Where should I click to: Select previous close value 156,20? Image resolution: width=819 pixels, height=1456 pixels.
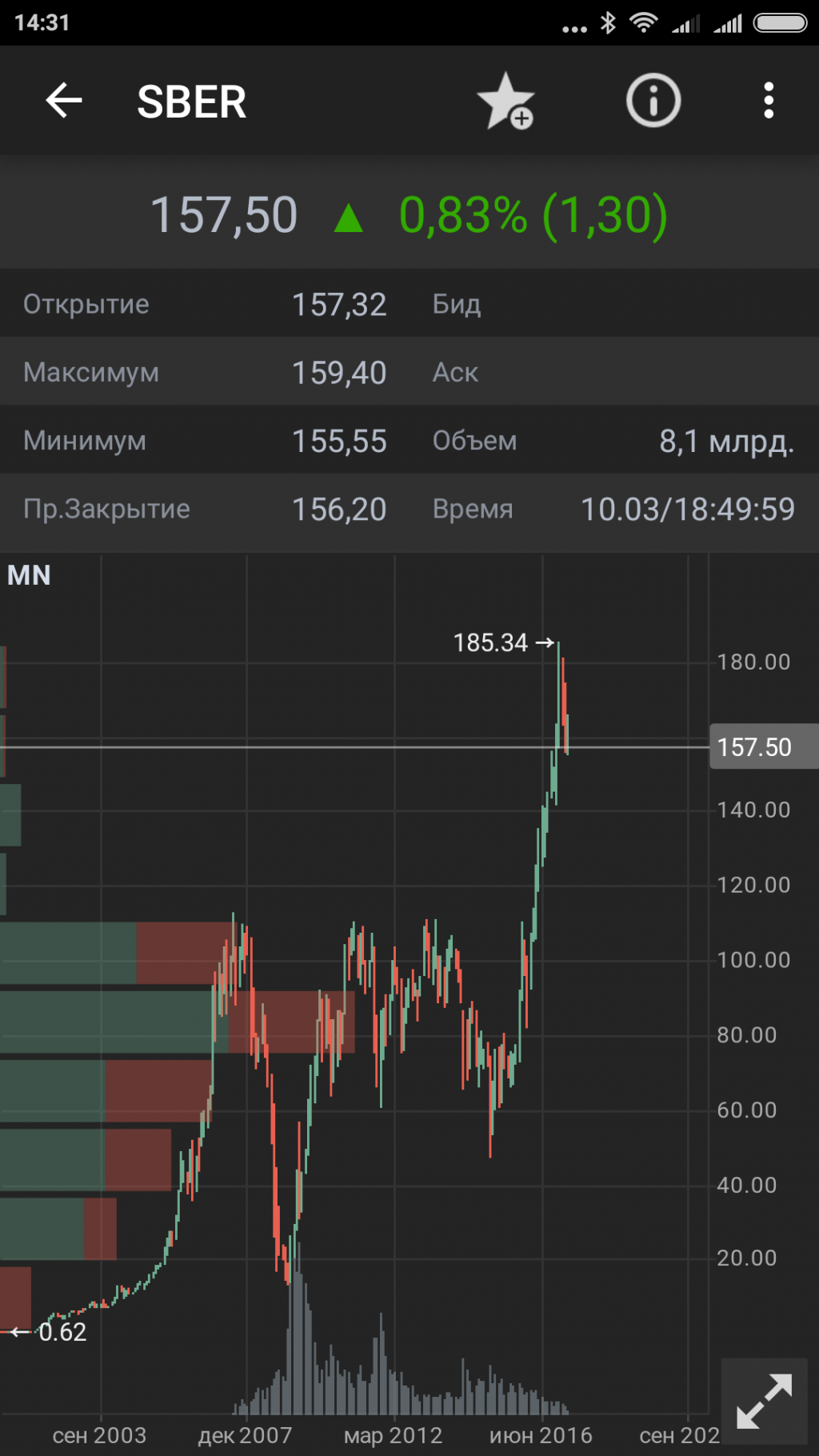pyautogui.click(x=339, y=510)
